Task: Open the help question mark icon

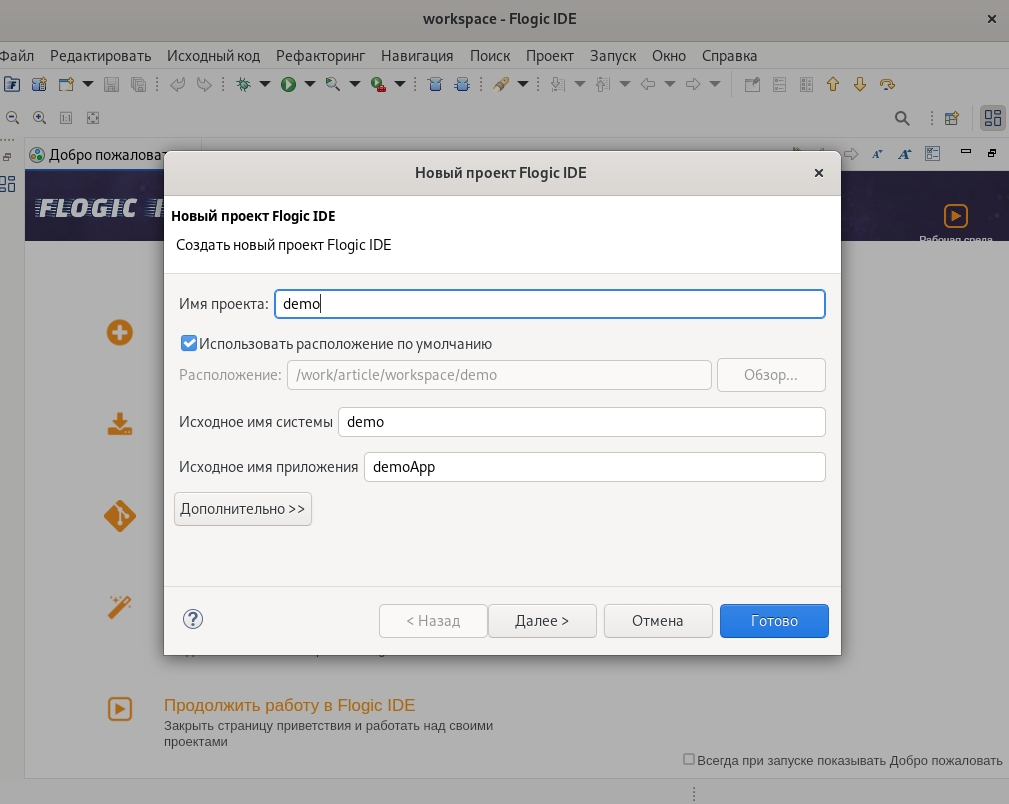Action: coord(193,619)
